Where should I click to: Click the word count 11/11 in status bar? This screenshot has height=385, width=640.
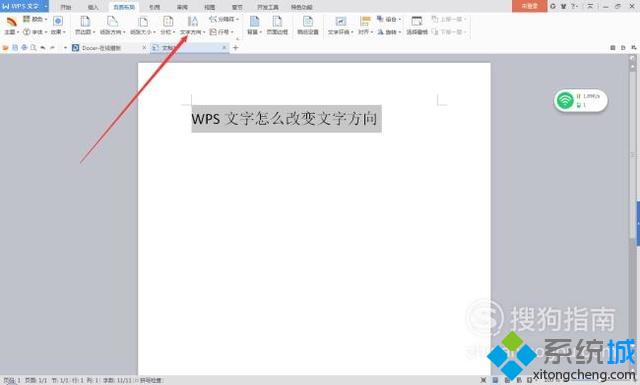[118, 381]
